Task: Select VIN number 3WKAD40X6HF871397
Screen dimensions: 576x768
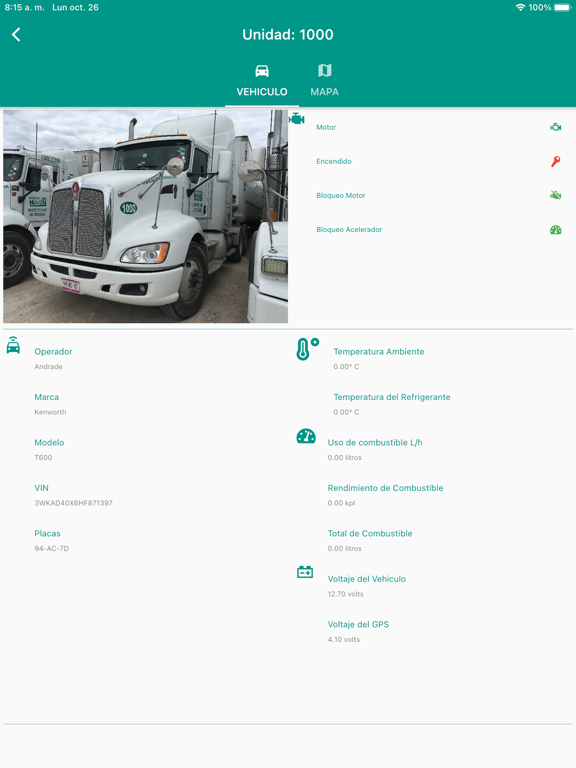Action: pos(73,503)
